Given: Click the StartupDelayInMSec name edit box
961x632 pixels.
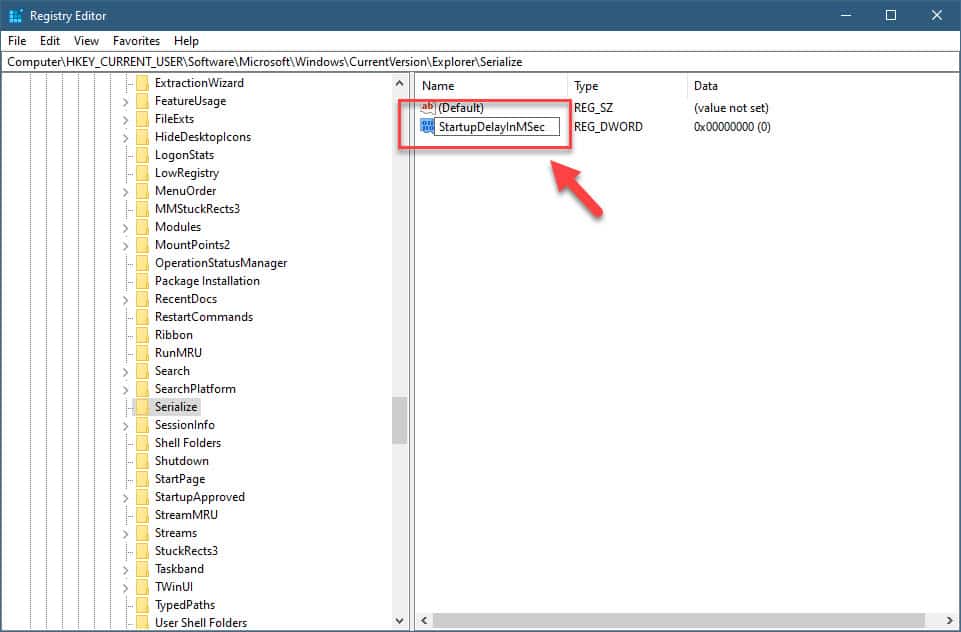Looking at the screenshot, I should click(497, 127).
